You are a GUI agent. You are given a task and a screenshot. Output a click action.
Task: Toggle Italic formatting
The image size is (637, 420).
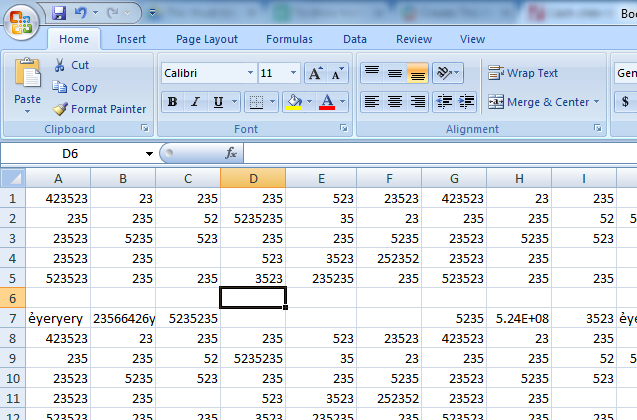[194, 102]
